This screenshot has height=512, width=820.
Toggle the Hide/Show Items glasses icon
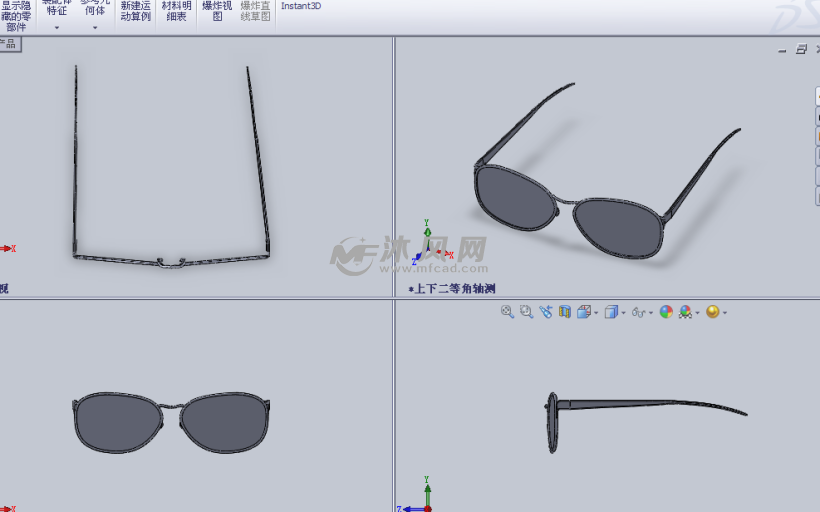(x=637, y=312)
